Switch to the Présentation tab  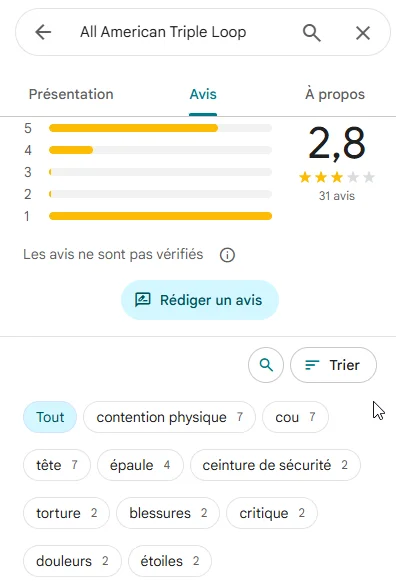click(x=71, y=94)
